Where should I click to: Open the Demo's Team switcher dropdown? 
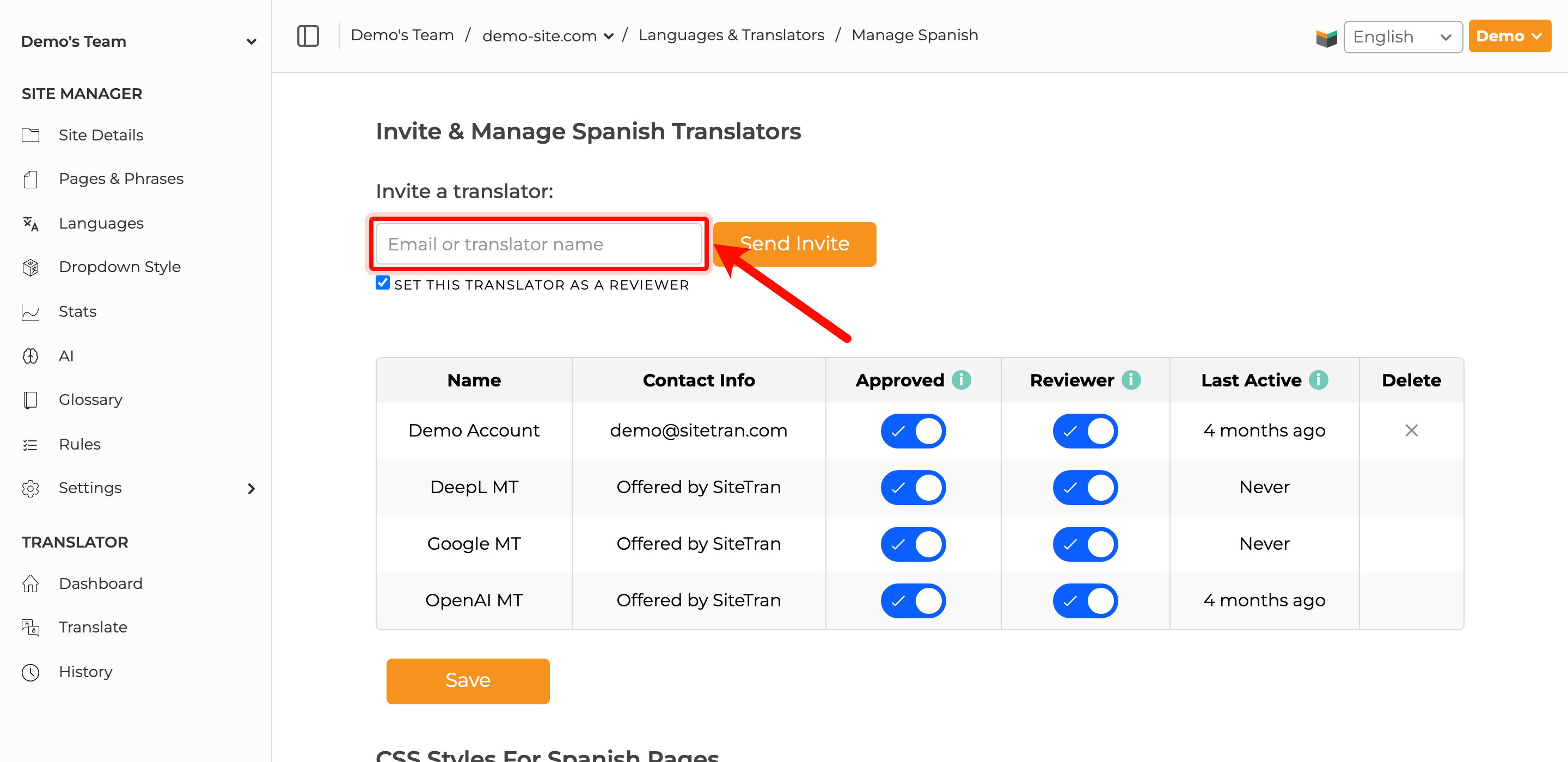click(139, 41)
